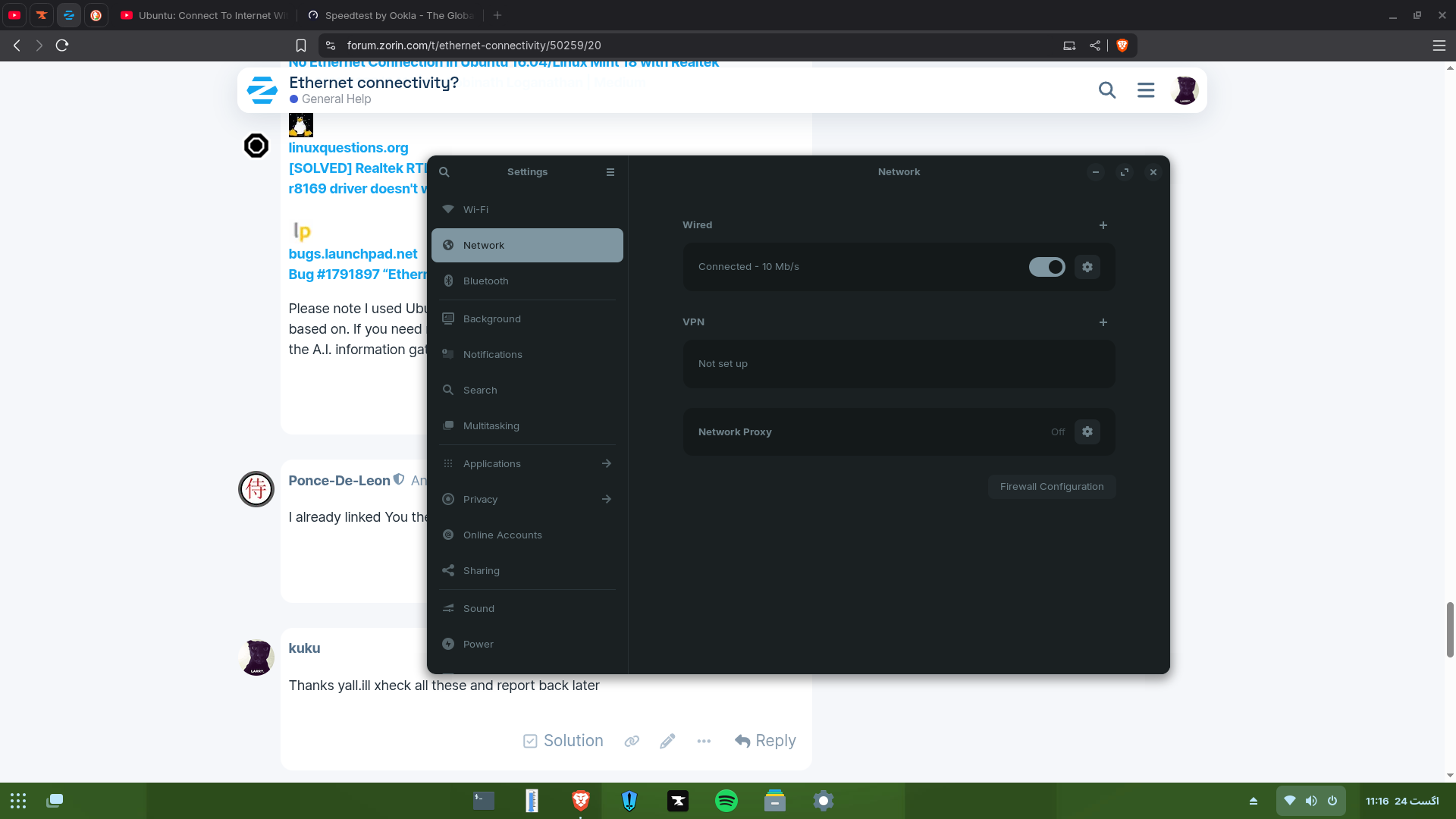Bookmark this page in address bar
Image resolution: width=1456 pixels, height=819 pixels.
[301, 45]
